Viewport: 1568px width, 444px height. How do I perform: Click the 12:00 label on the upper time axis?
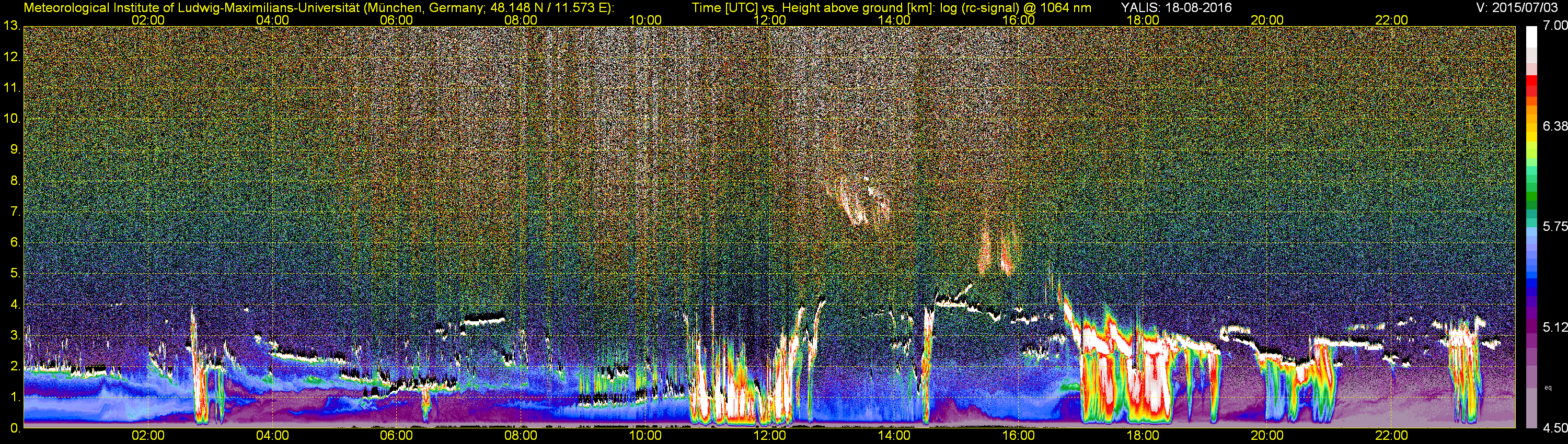click(x=769, y=20)
